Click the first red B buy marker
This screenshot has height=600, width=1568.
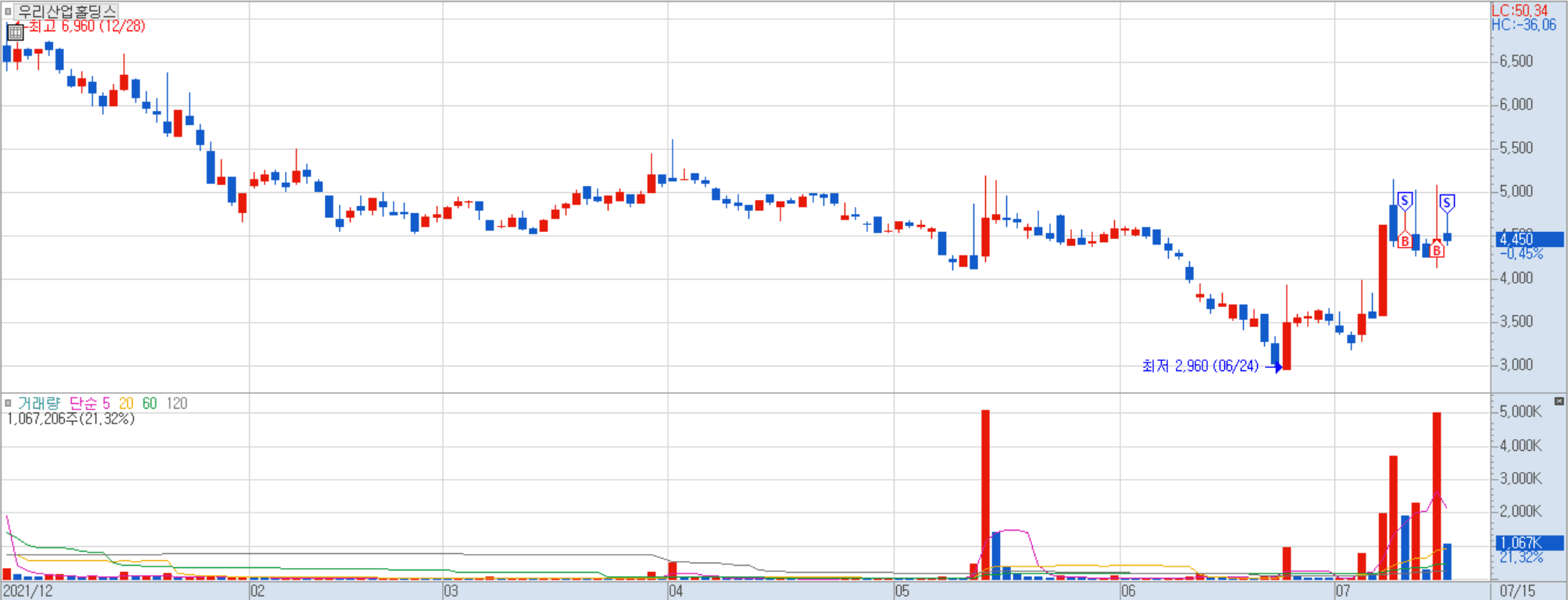[x=1405, y=241]
